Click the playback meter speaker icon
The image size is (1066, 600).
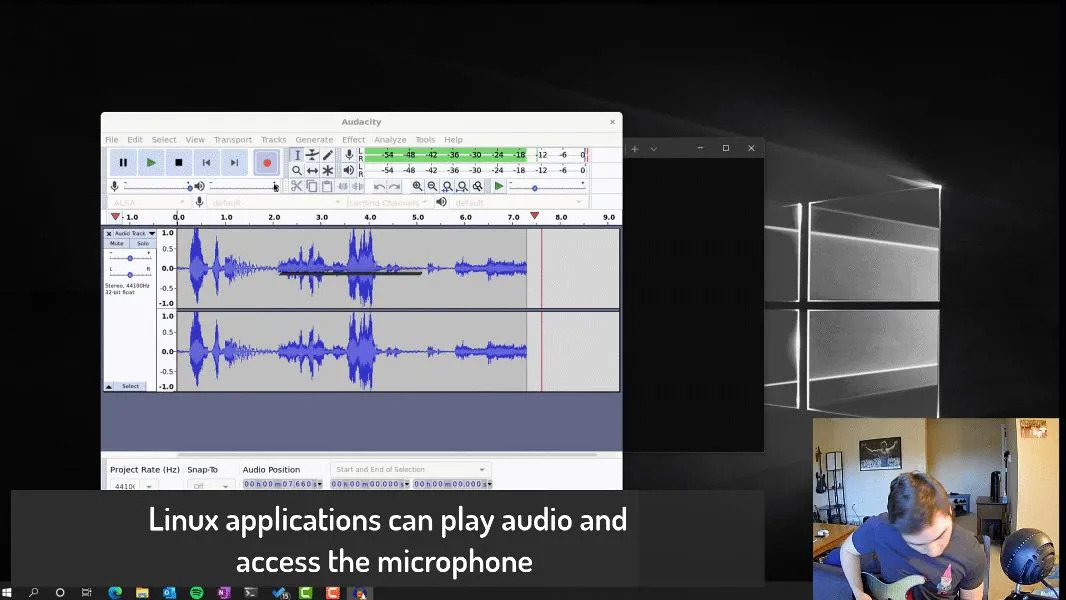(x=349, y=171)
